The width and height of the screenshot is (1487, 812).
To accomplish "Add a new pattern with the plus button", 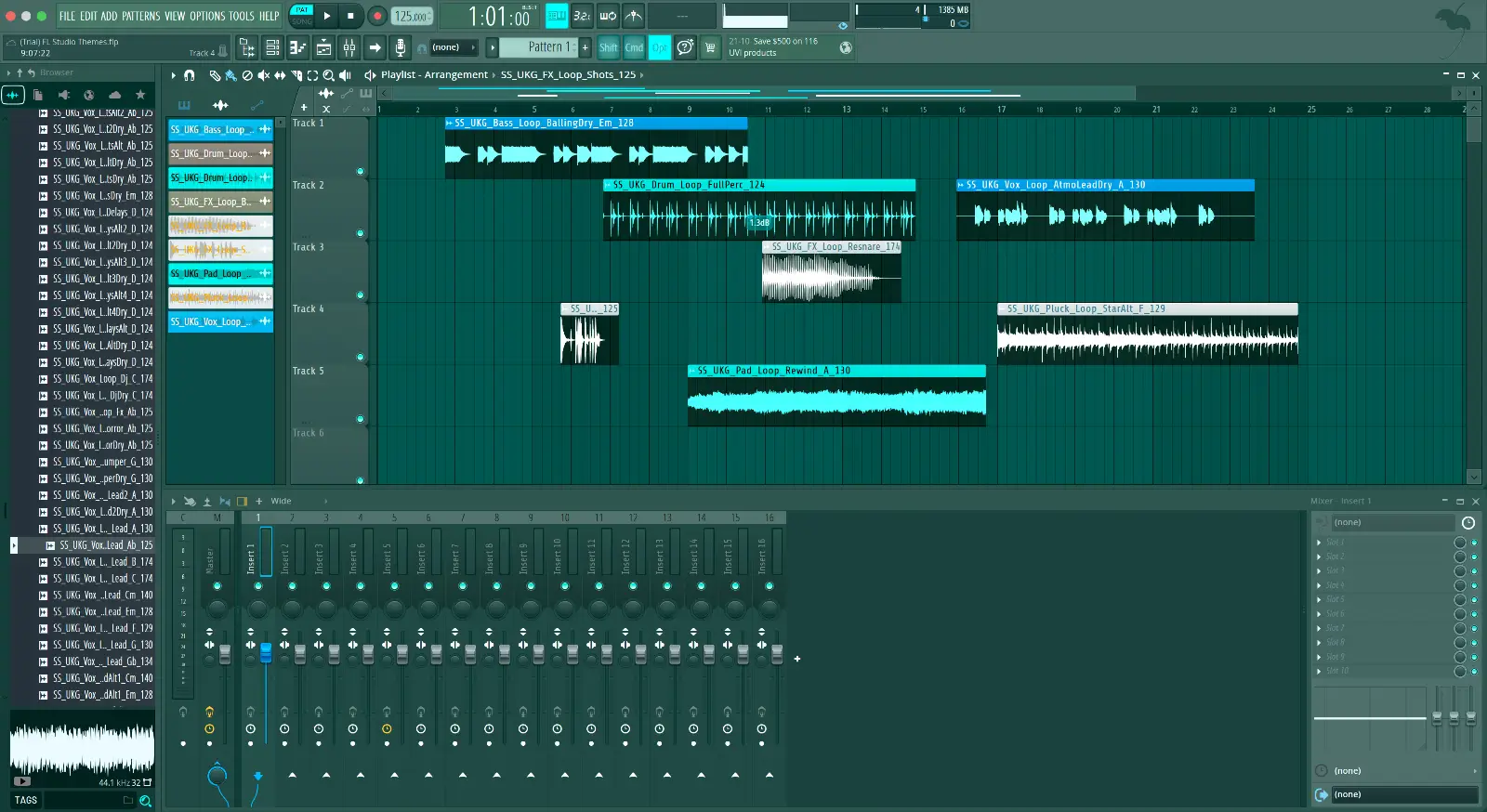I will coord(586,47).
